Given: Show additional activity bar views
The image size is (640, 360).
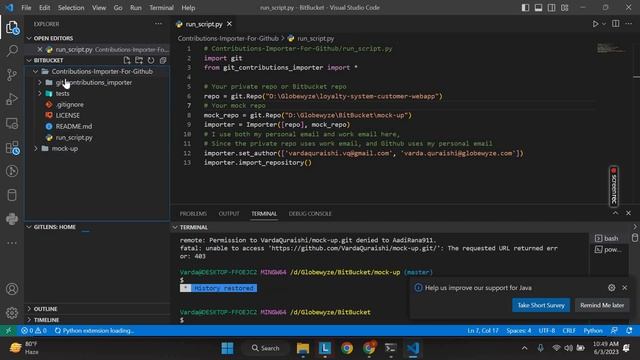Looking at the screenshot, I should pos(12,243).
